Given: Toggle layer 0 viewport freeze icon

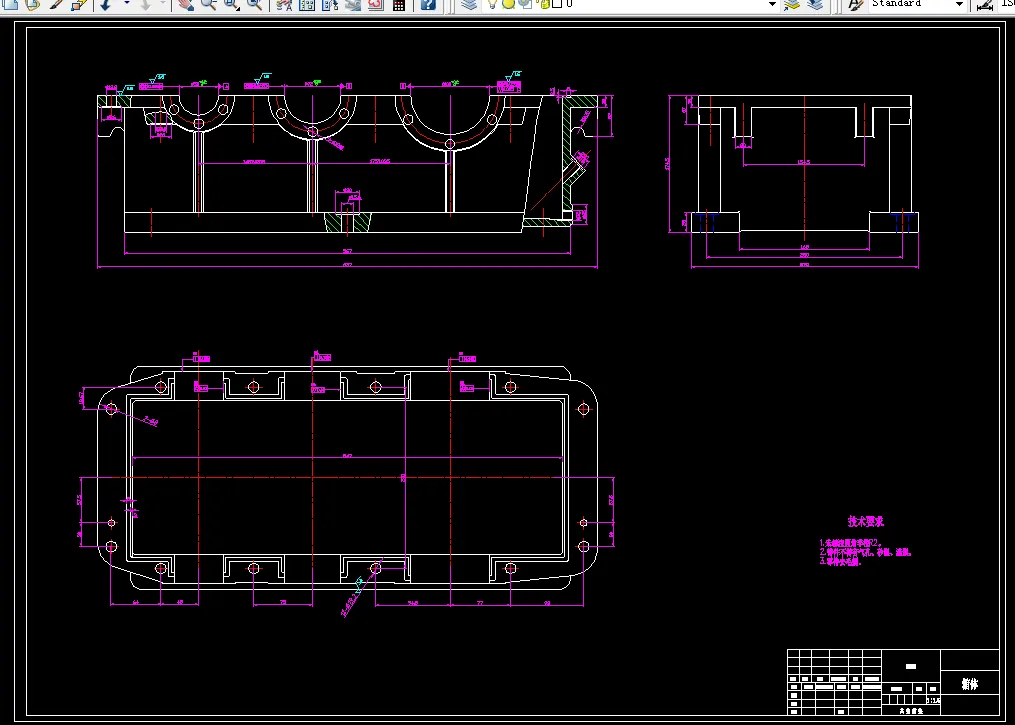Looking at the screenshot, I should pyautogui.click(x=525, y=4).
